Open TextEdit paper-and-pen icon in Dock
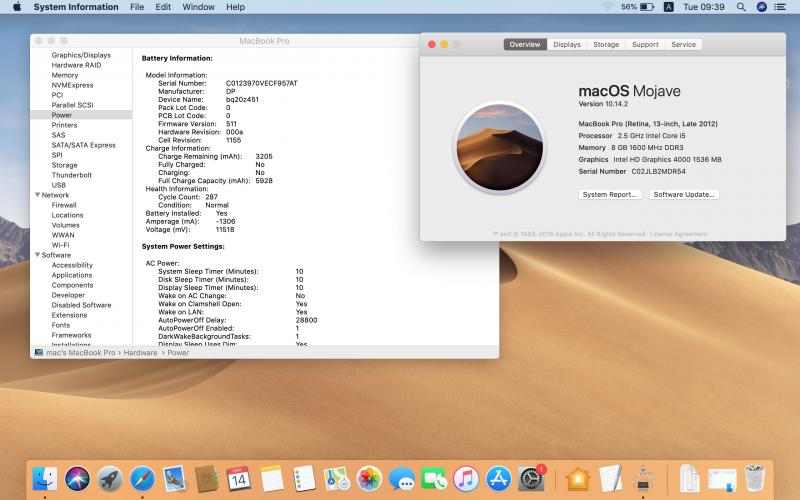The image size is (800, 500). click(610, 479)
